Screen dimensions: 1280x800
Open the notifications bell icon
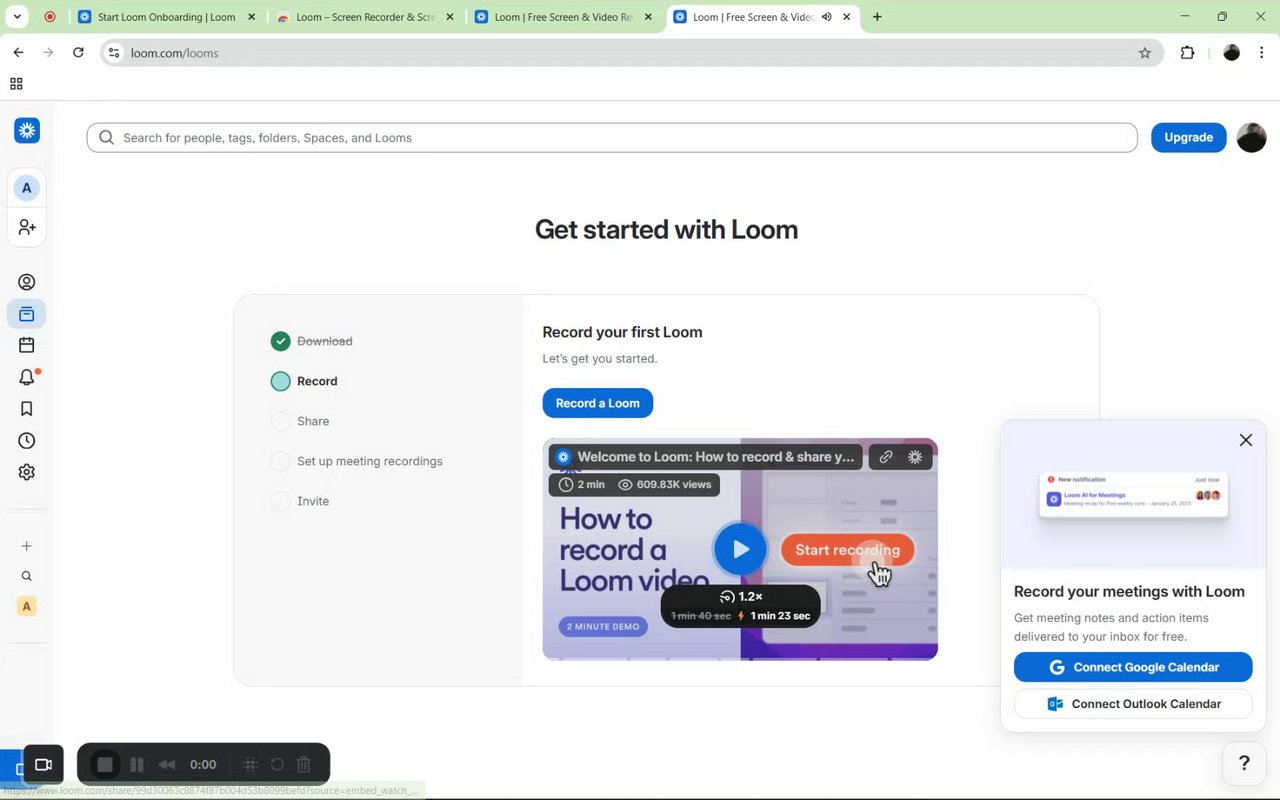pos(27,377)
